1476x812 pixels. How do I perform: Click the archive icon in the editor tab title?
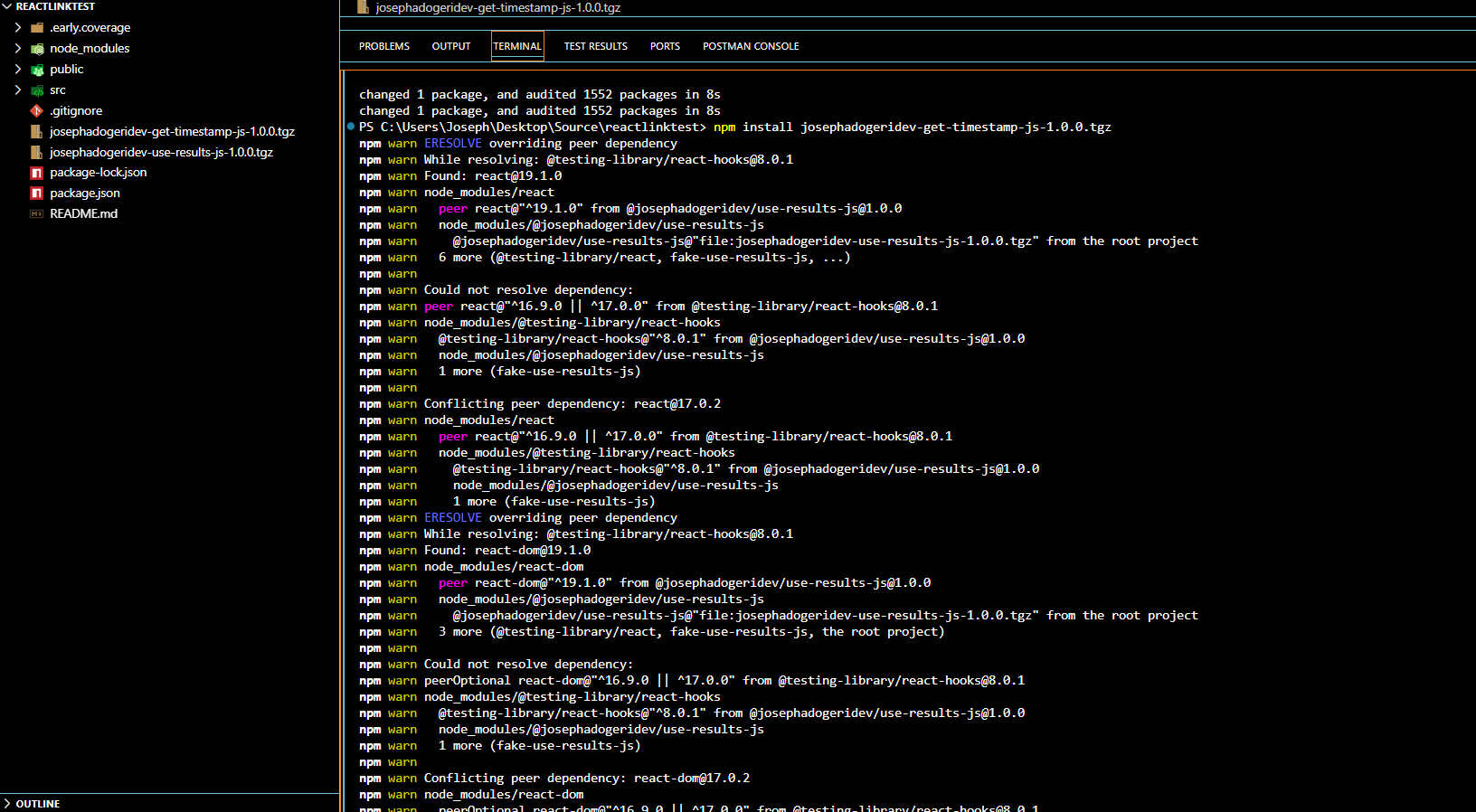[x=364, y=7]
